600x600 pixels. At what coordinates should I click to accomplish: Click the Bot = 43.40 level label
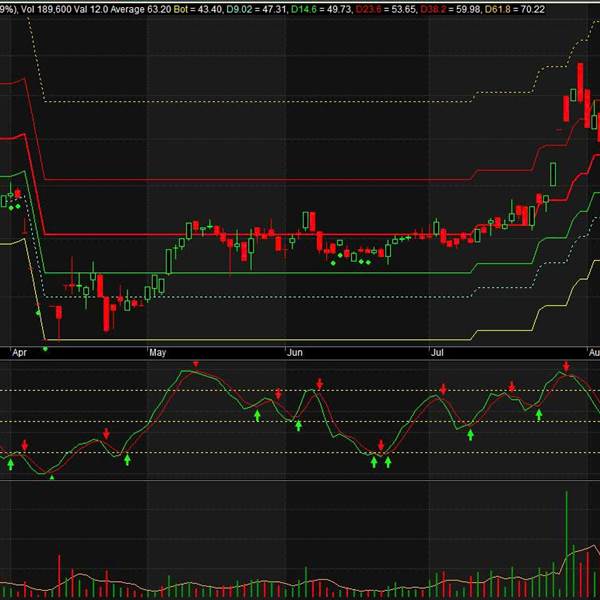pyautogui.click(x=198, y=9)
